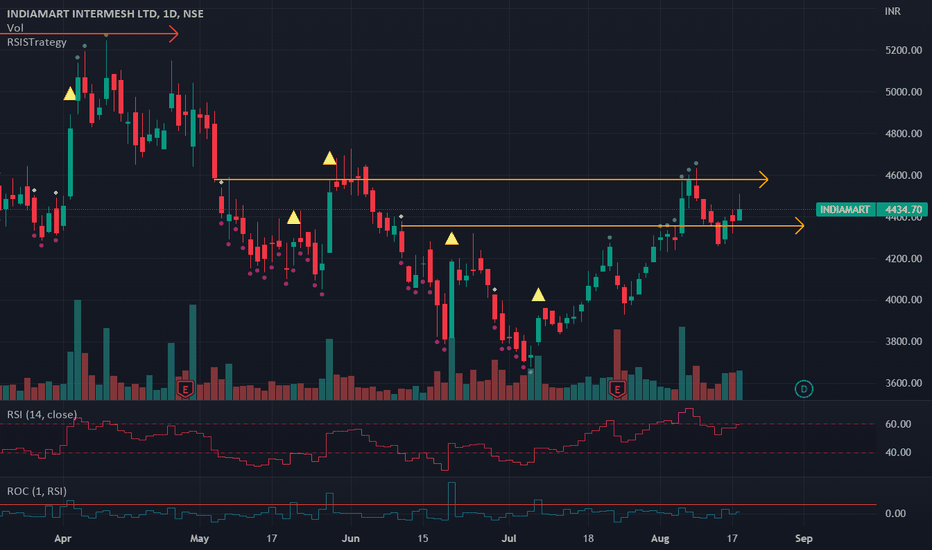This screenshot has height=550, width=932.
Task: Click the Sep date axis label
Action: coord(804,539)
